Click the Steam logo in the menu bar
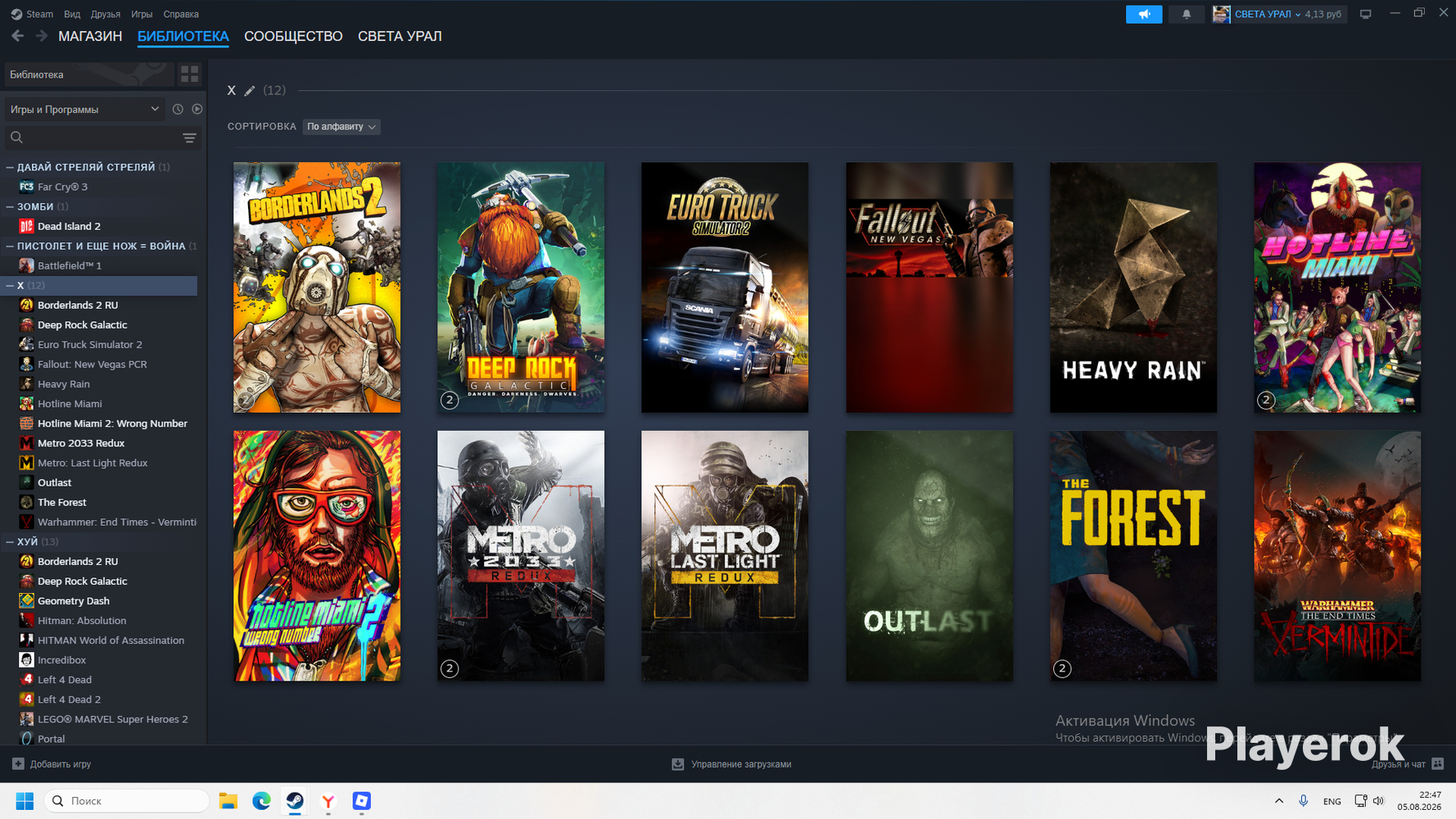 [16, 14]
